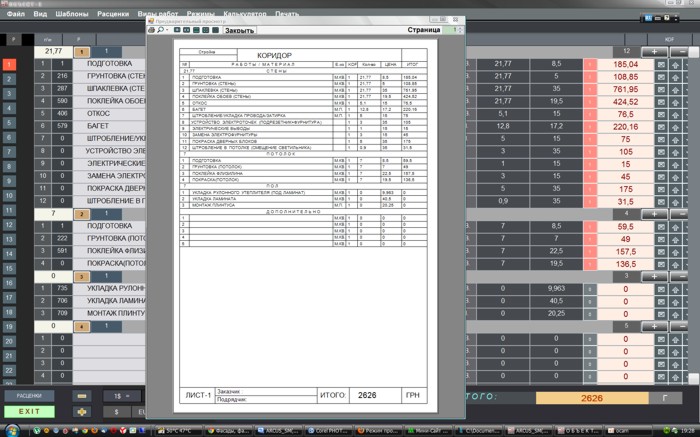Viewport: 700px width, 437px height.
Task: Click the up-arrow icon in the 76,5 row
Action: tap(676, 114)
